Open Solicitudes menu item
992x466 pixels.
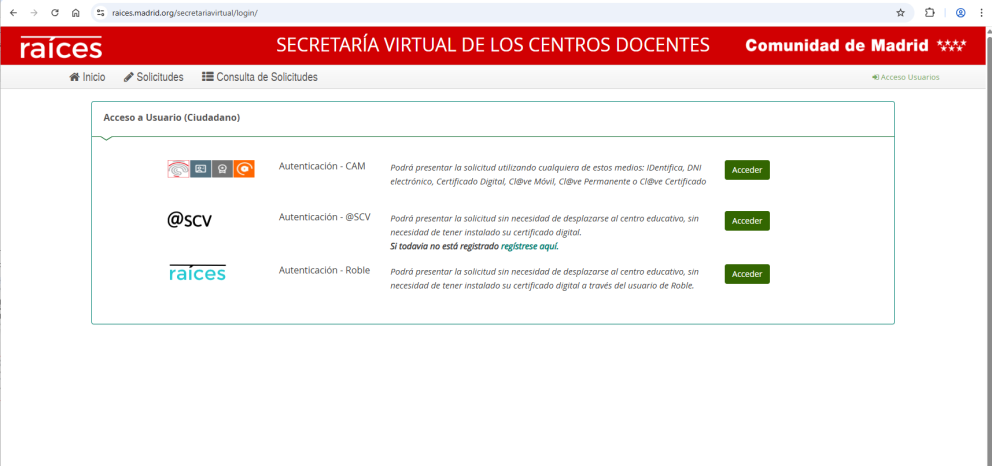[154, 77]
